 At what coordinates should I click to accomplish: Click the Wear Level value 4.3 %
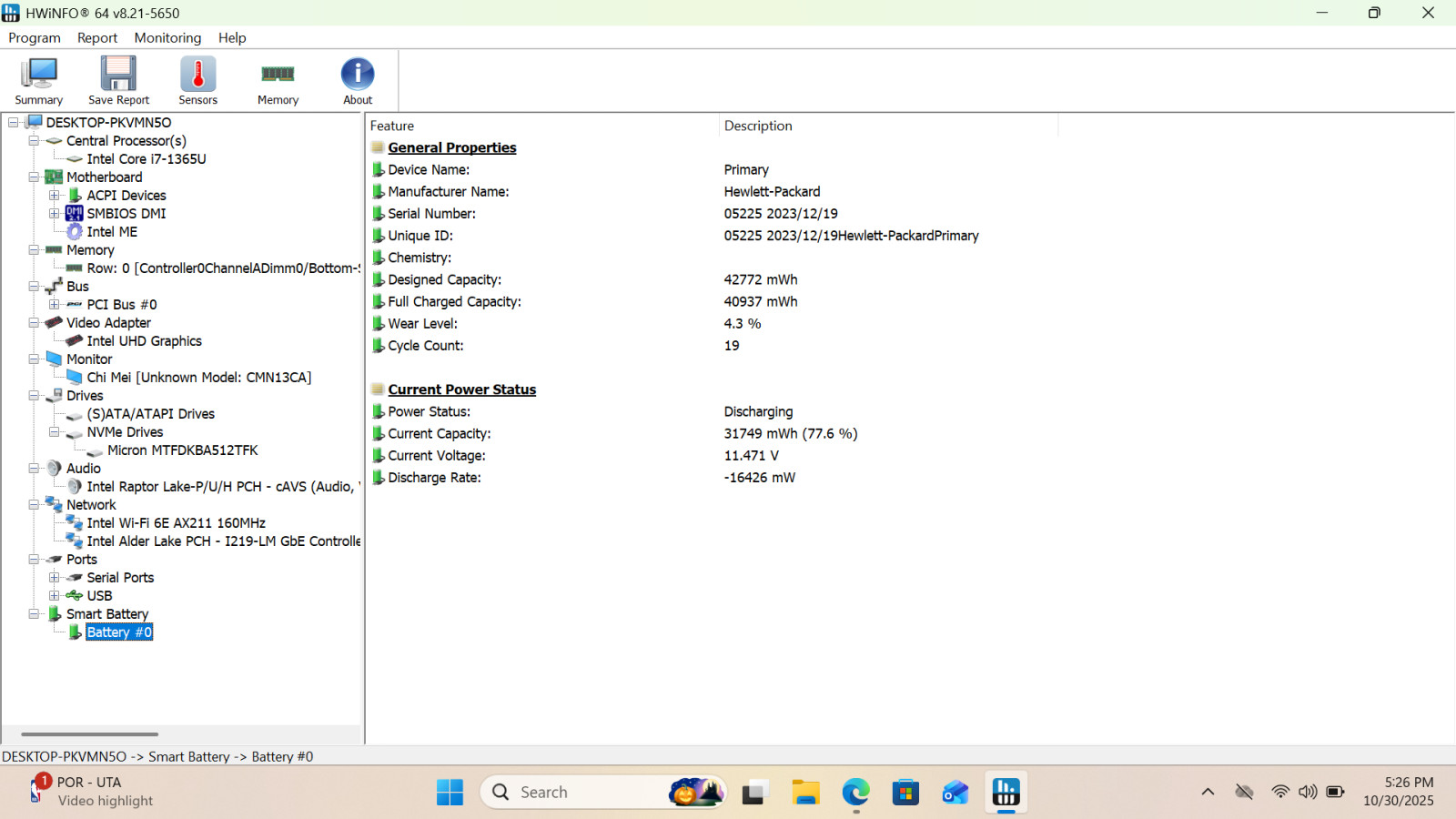[743, 324]
